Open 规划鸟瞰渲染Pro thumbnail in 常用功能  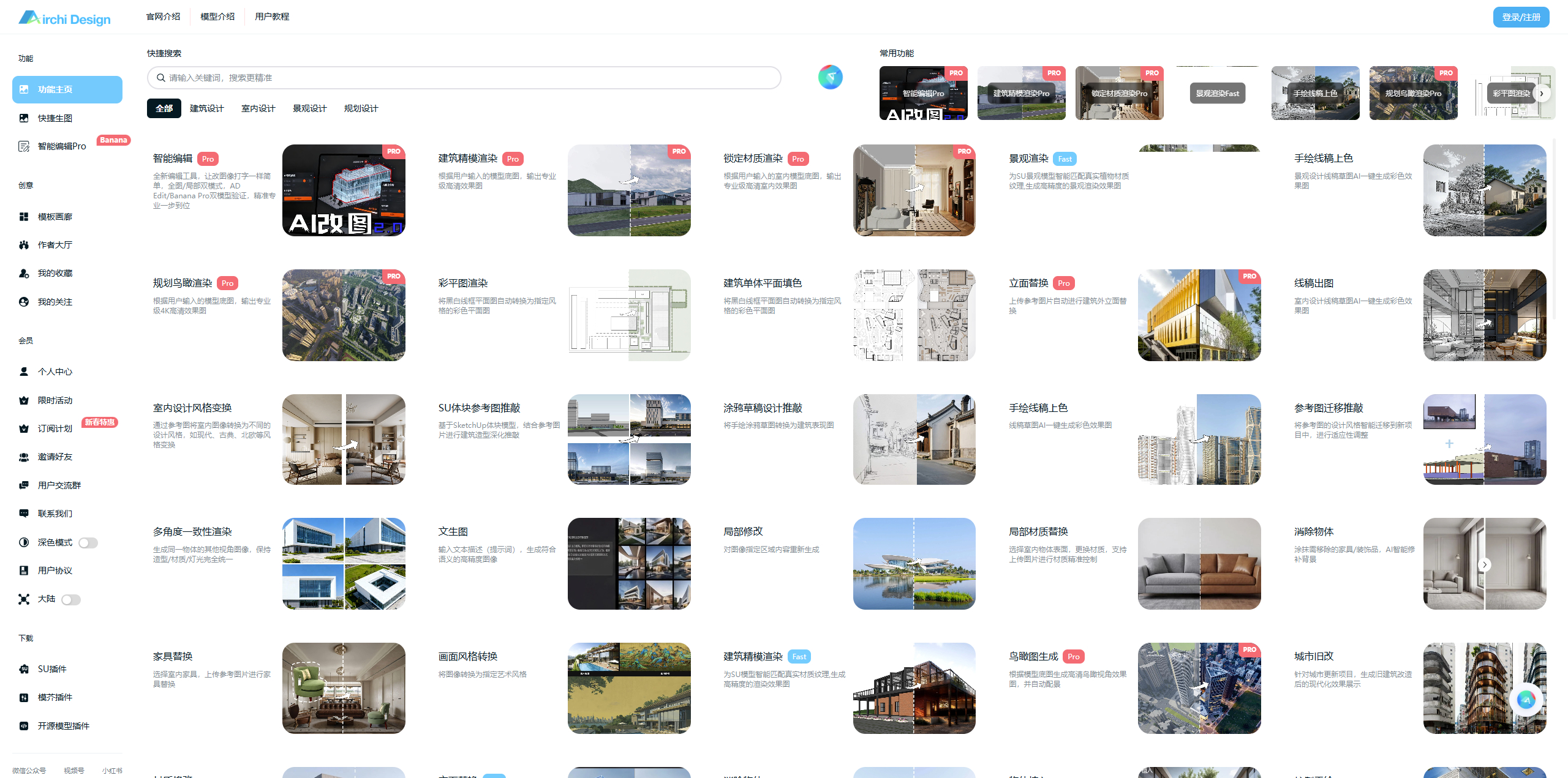pos(1413,93)
